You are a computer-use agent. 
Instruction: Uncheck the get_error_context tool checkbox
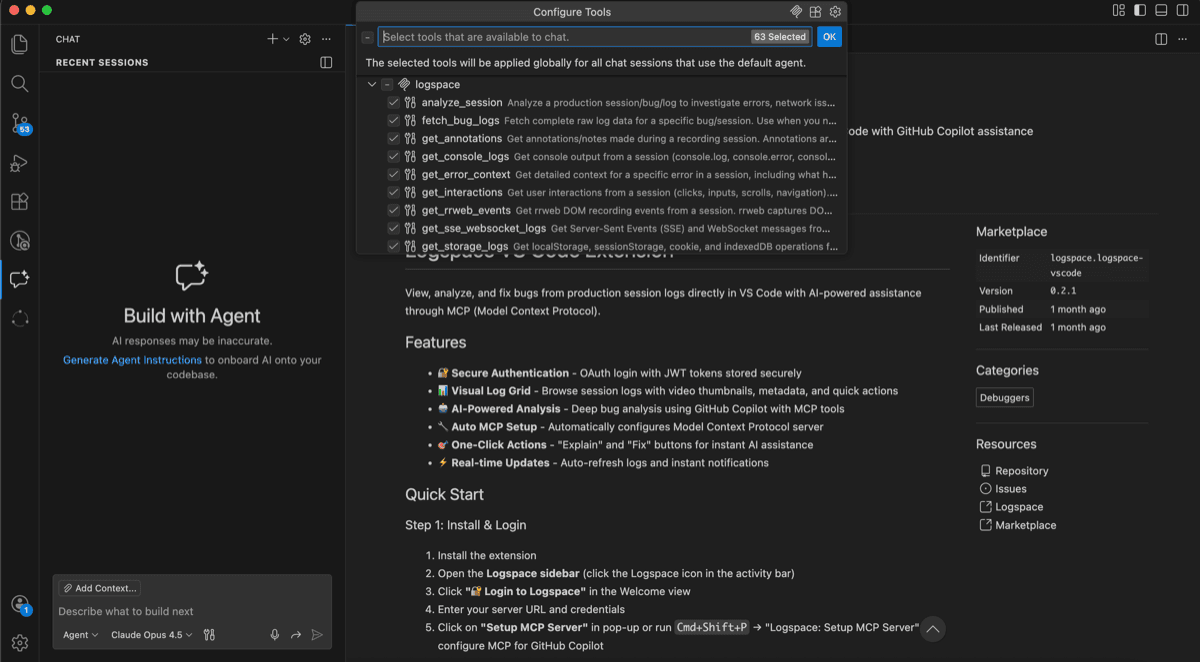[394, 174]
